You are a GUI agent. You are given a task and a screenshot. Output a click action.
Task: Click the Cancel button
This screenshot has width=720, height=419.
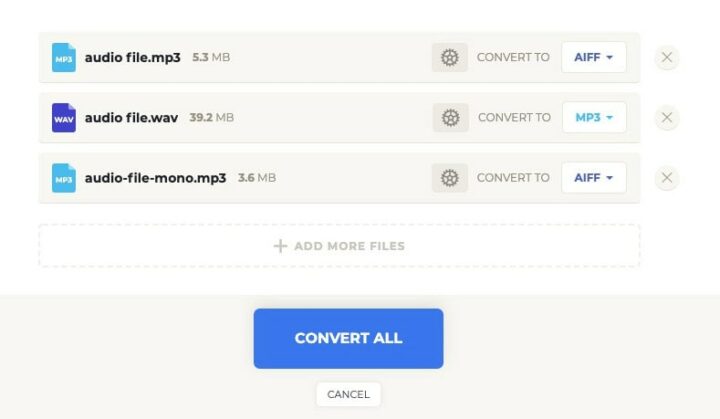point(348,394)
